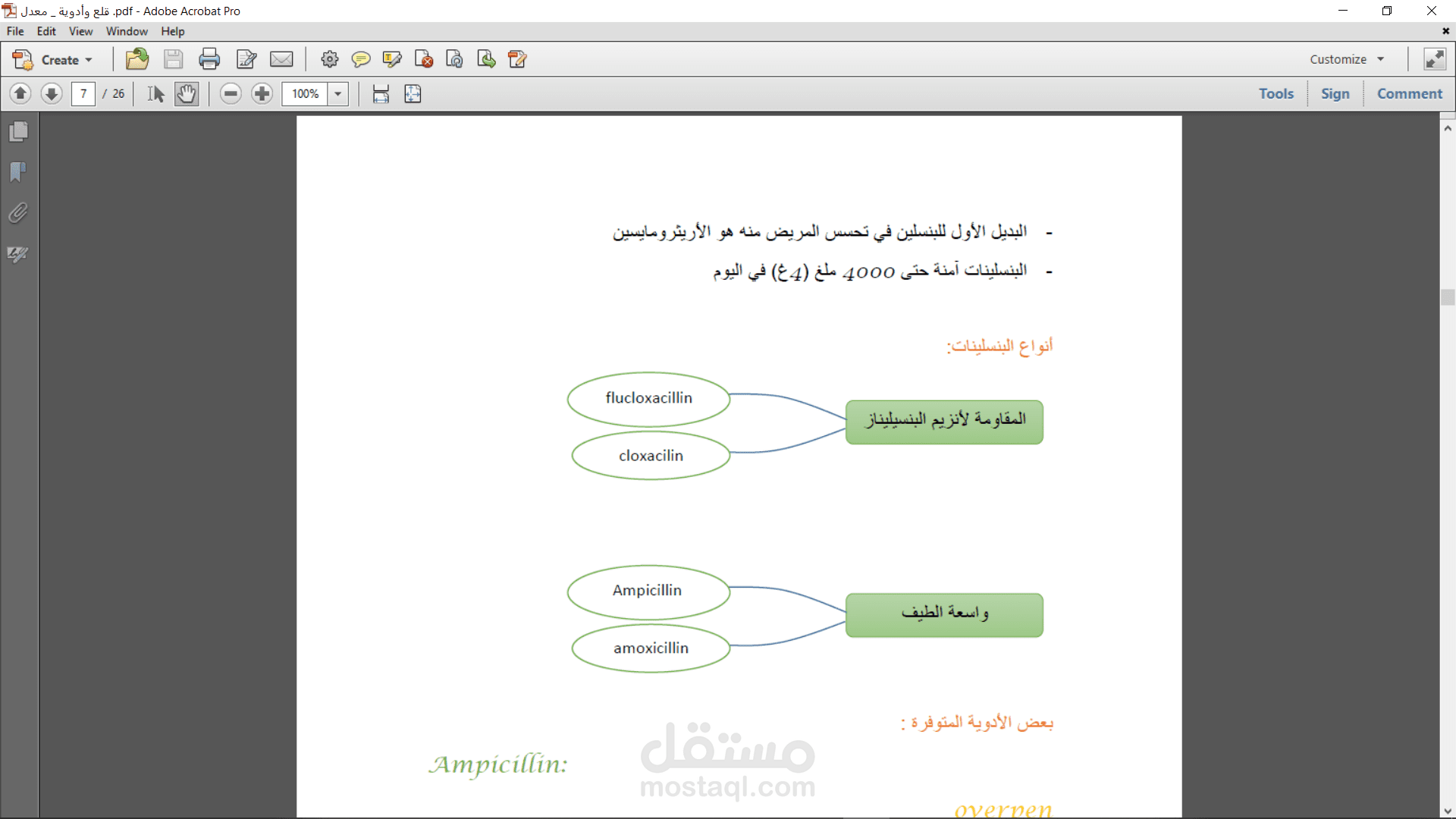1456x819 pixels.
Task: Click the green Ampicillin: heading
Action: click(x=498, y=764)
